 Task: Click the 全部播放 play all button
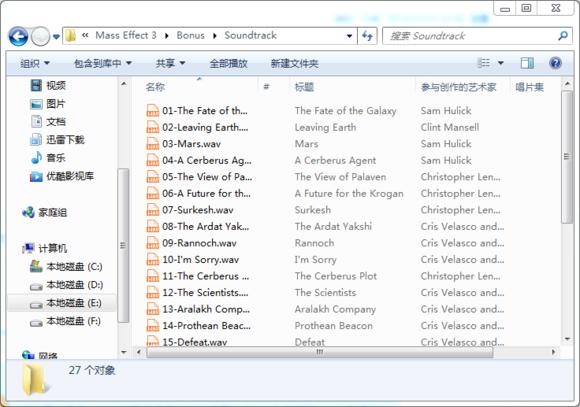(x=228, y=64)
